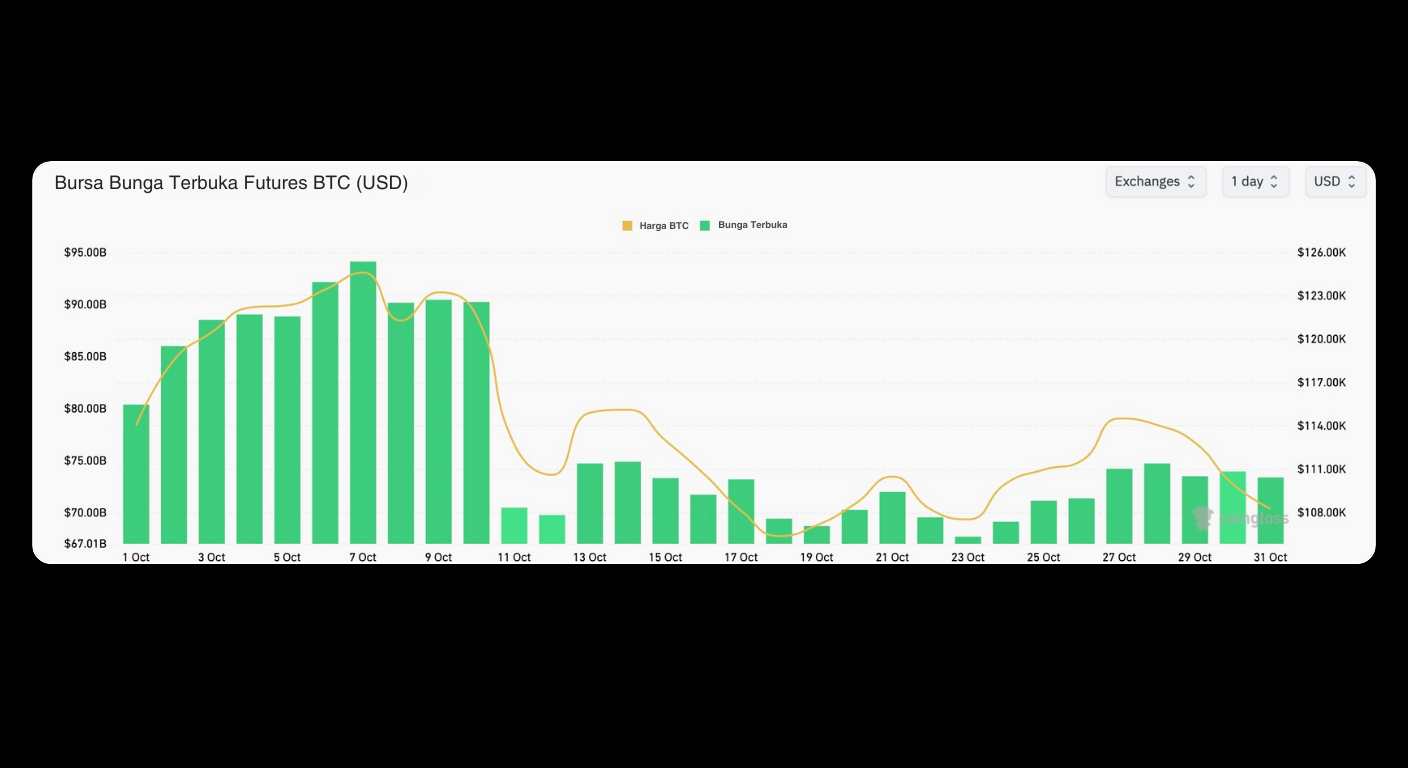Toggle the Bunga Terbuka series visibility

(x=744, y=225)
